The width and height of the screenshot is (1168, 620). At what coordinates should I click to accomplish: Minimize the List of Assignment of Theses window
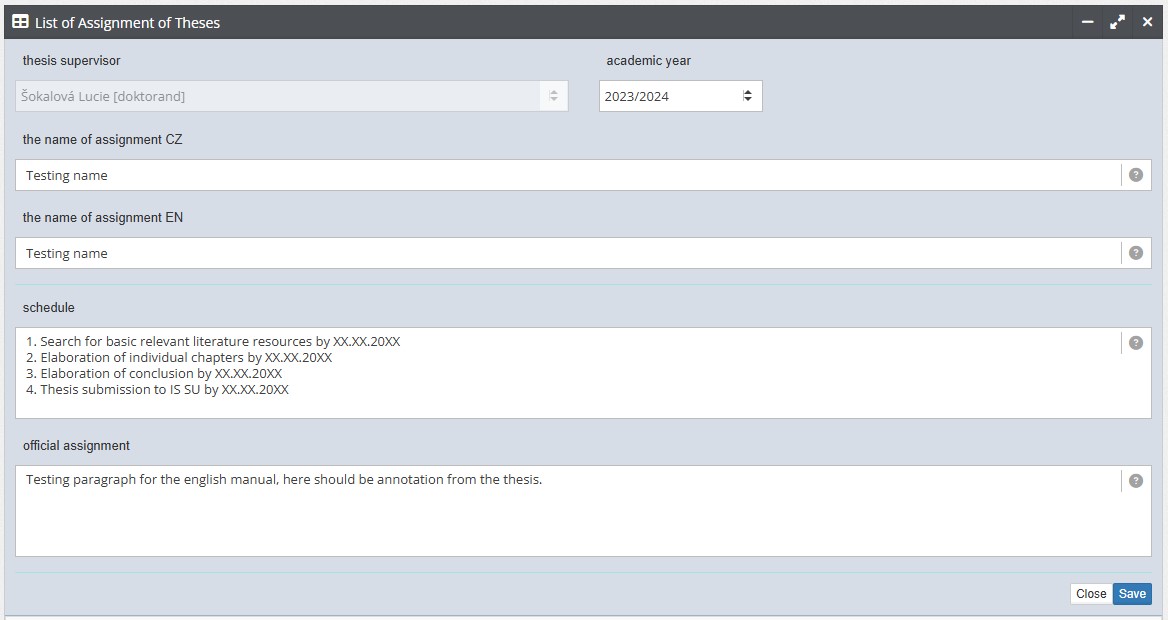pos(1088,22)
